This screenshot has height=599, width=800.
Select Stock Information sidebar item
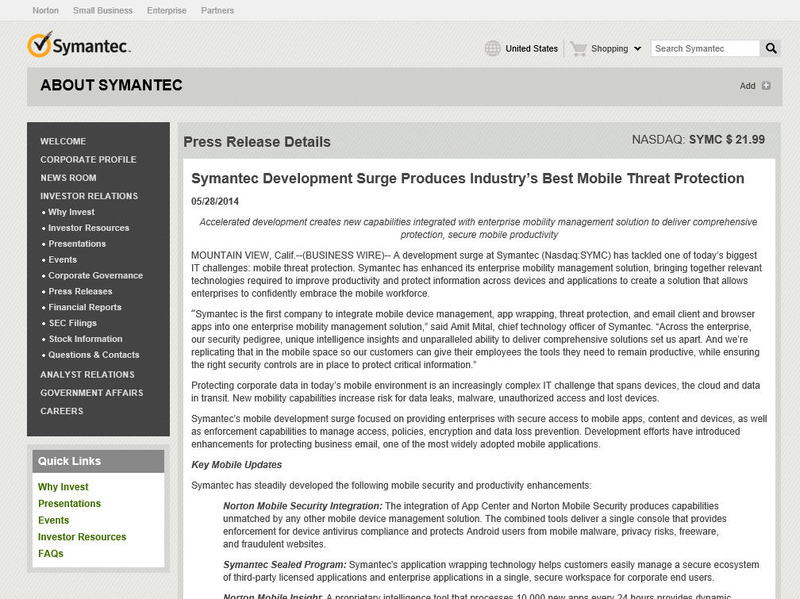point(88,339)
